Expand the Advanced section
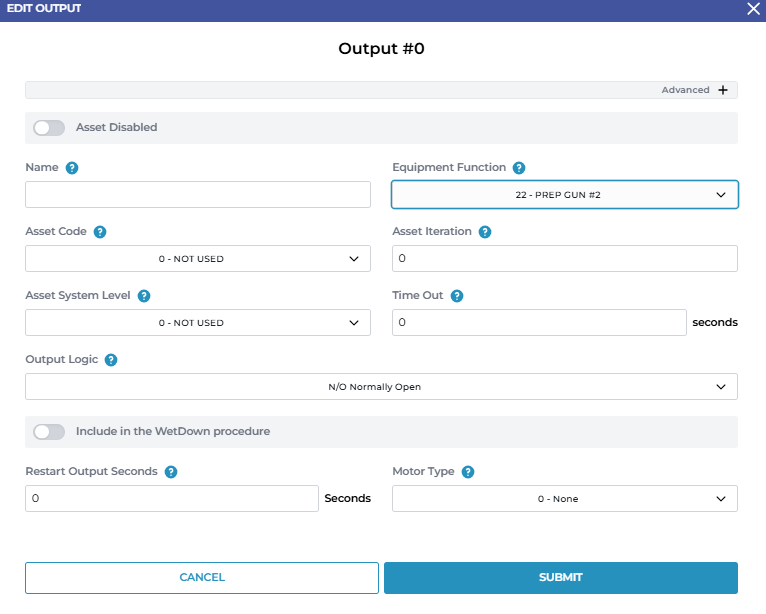 pyautogui.click(x=722, y=90)
